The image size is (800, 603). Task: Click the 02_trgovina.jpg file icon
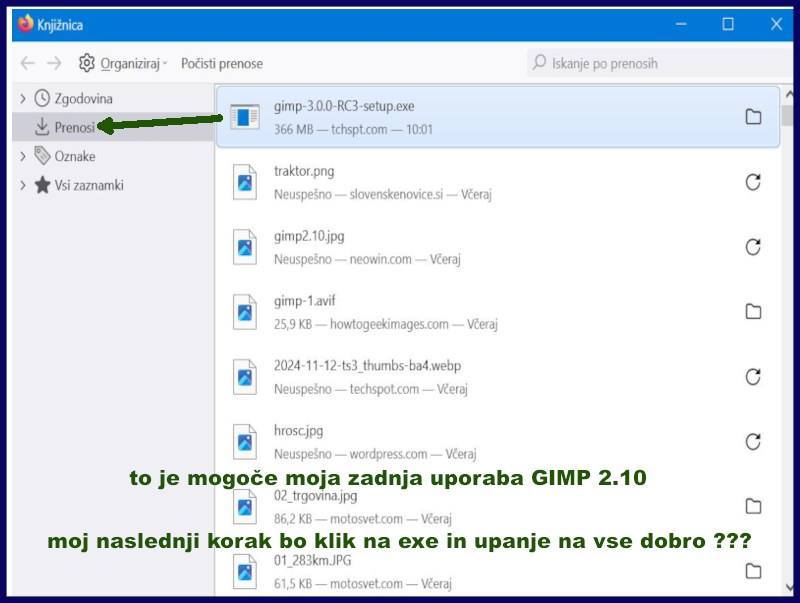[x=244, y=506]
